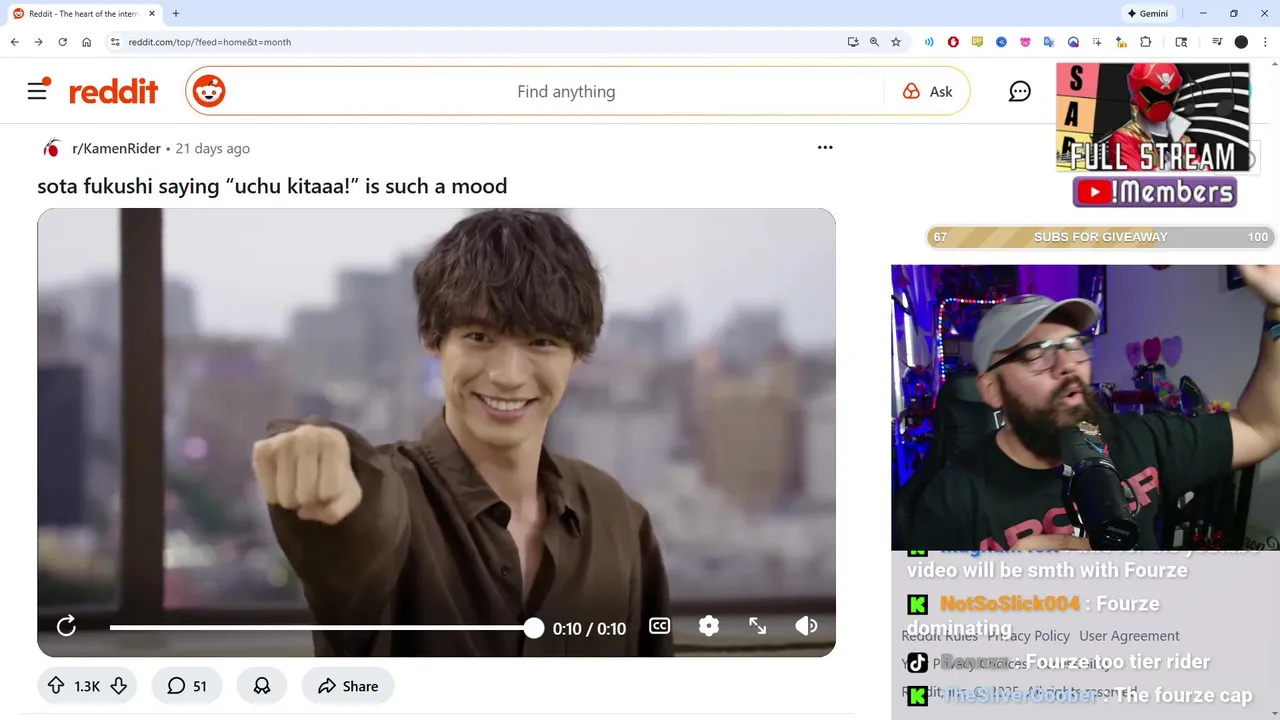Open the Chrome profile avatar
Screen dimensions: 1280x720
pyautogui.click(x=1241, y=42)
